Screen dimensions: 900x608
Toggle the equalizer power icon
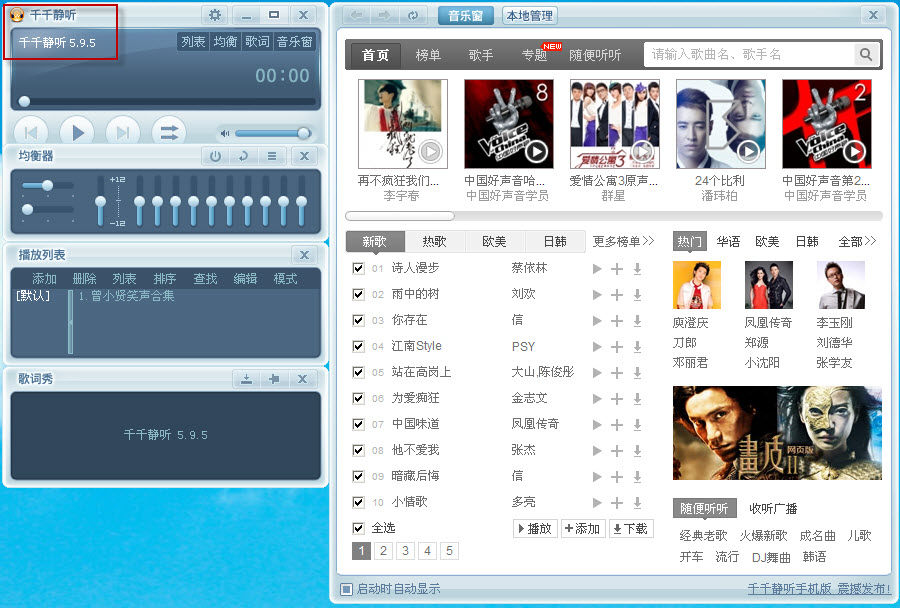click(217, 156)
